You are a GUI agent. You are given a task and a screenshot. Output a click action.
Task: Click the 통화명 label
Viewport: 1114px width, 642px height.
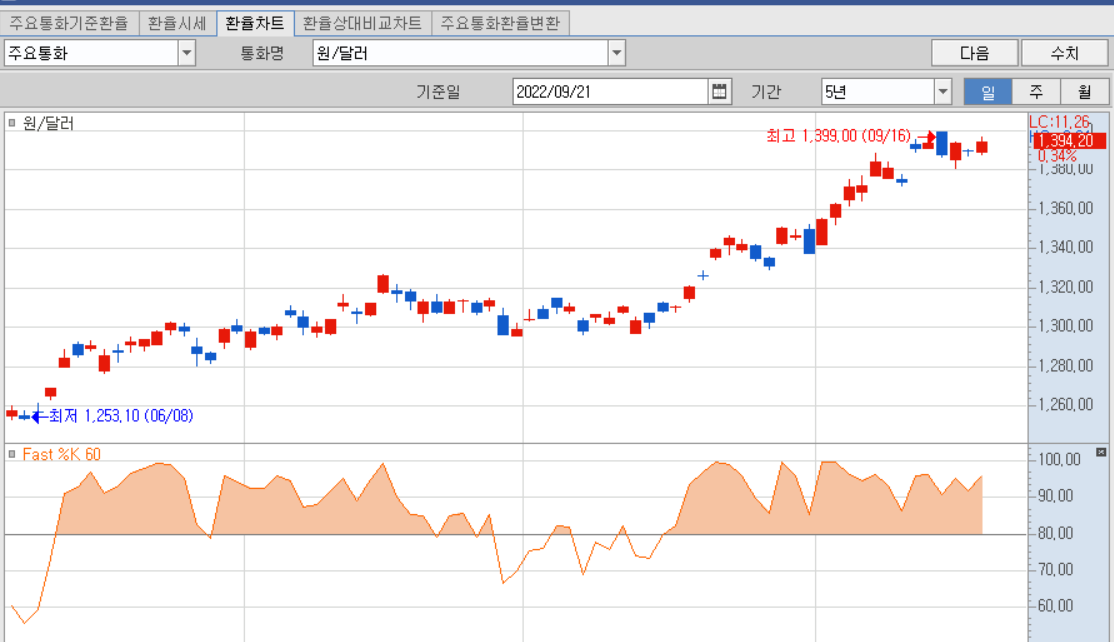point(262,53)
